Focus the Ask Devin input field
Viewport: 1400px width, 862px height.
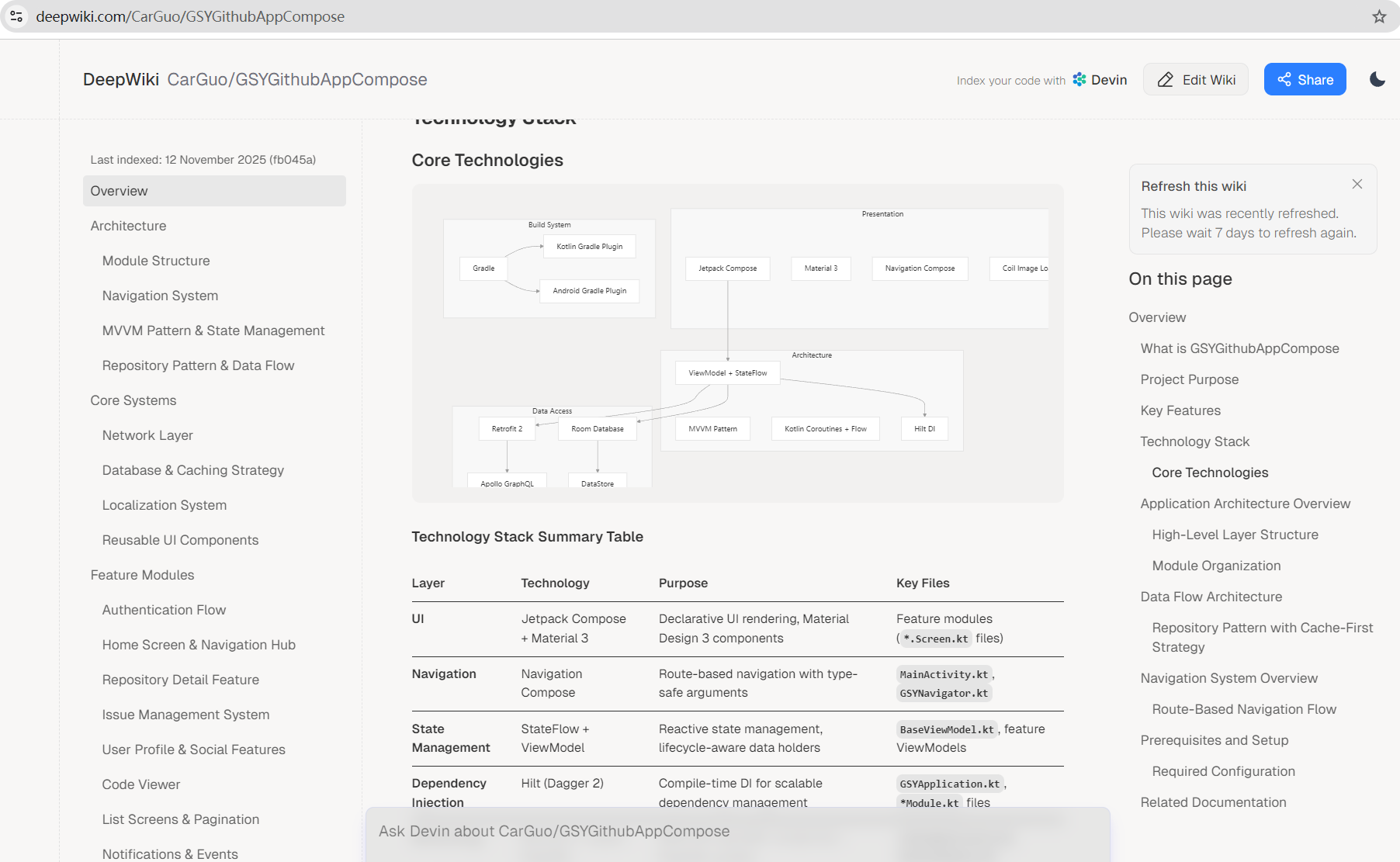tap(737, 831)
